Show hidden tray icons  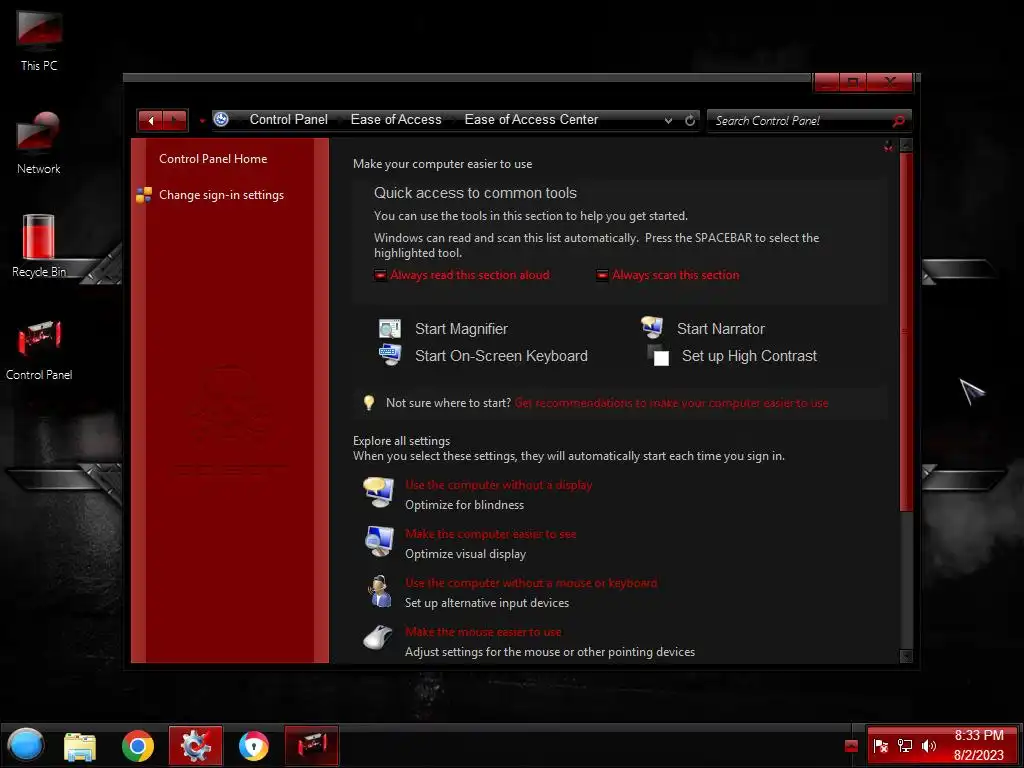(x=851, y=746)
